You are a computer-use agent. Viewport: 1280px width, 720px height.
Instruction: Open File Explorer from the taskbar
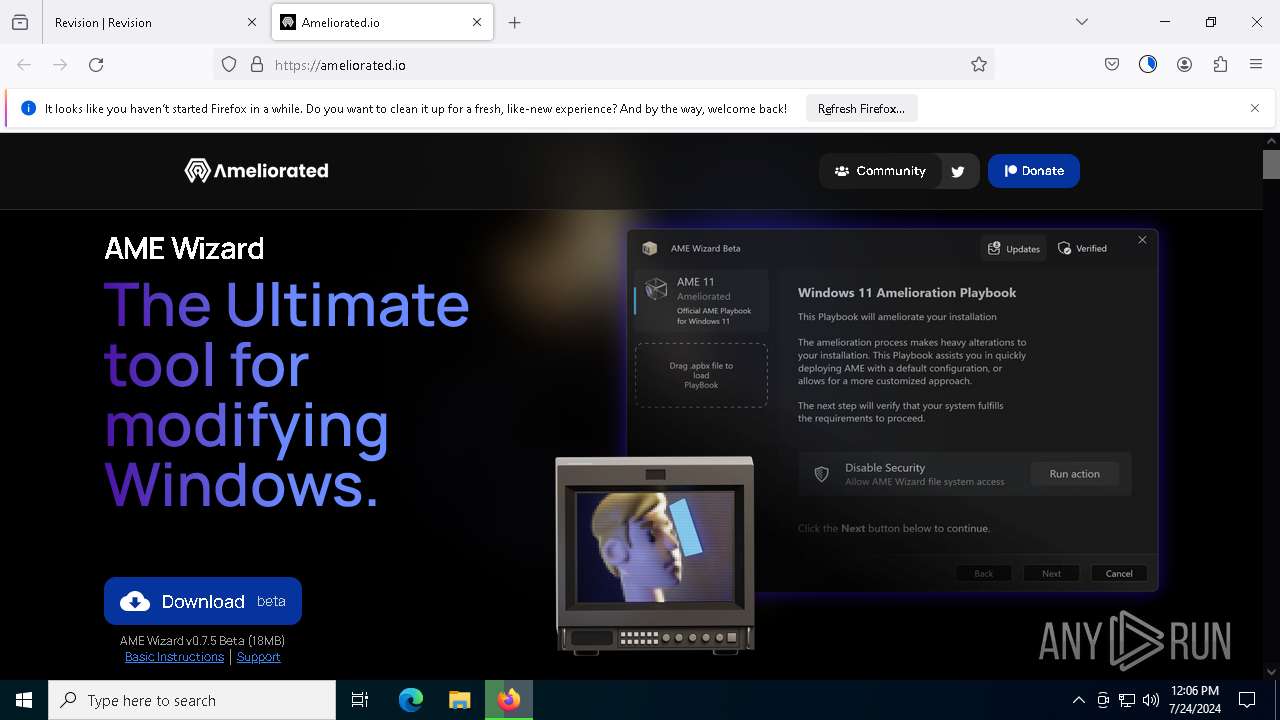click(459, 700)
